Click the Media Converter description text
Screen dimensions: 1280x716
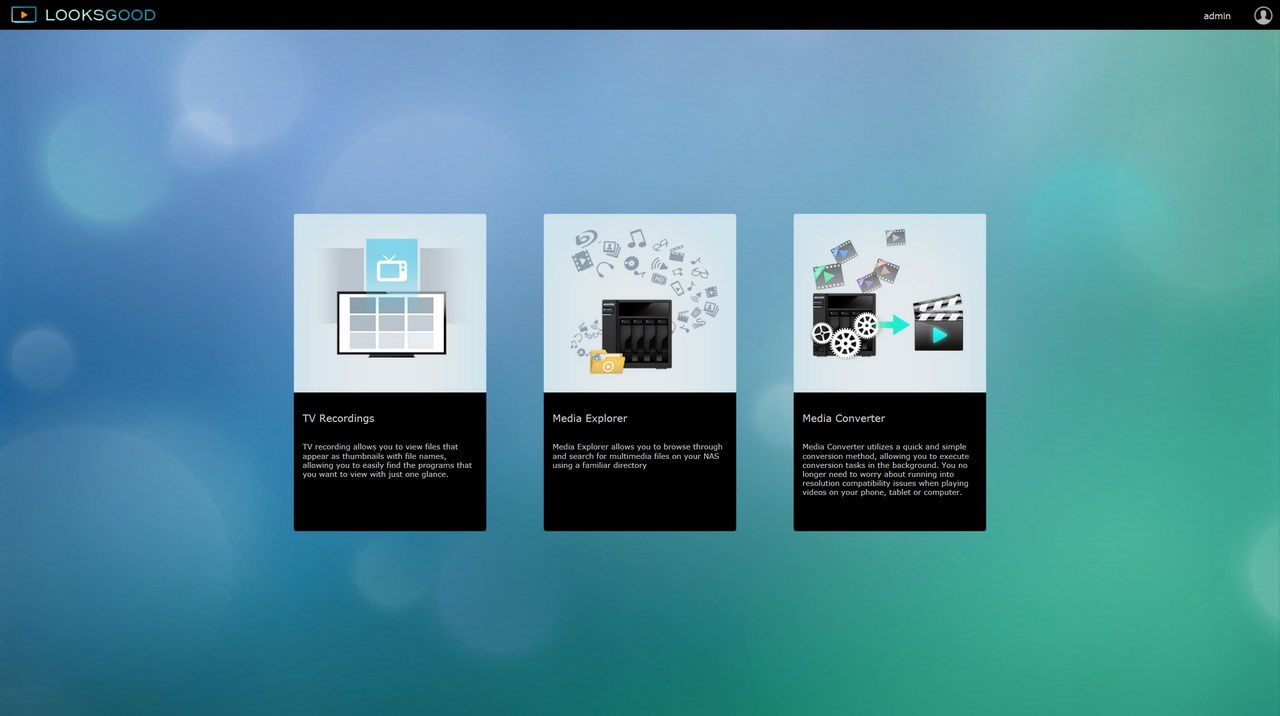tap(886, 470)
